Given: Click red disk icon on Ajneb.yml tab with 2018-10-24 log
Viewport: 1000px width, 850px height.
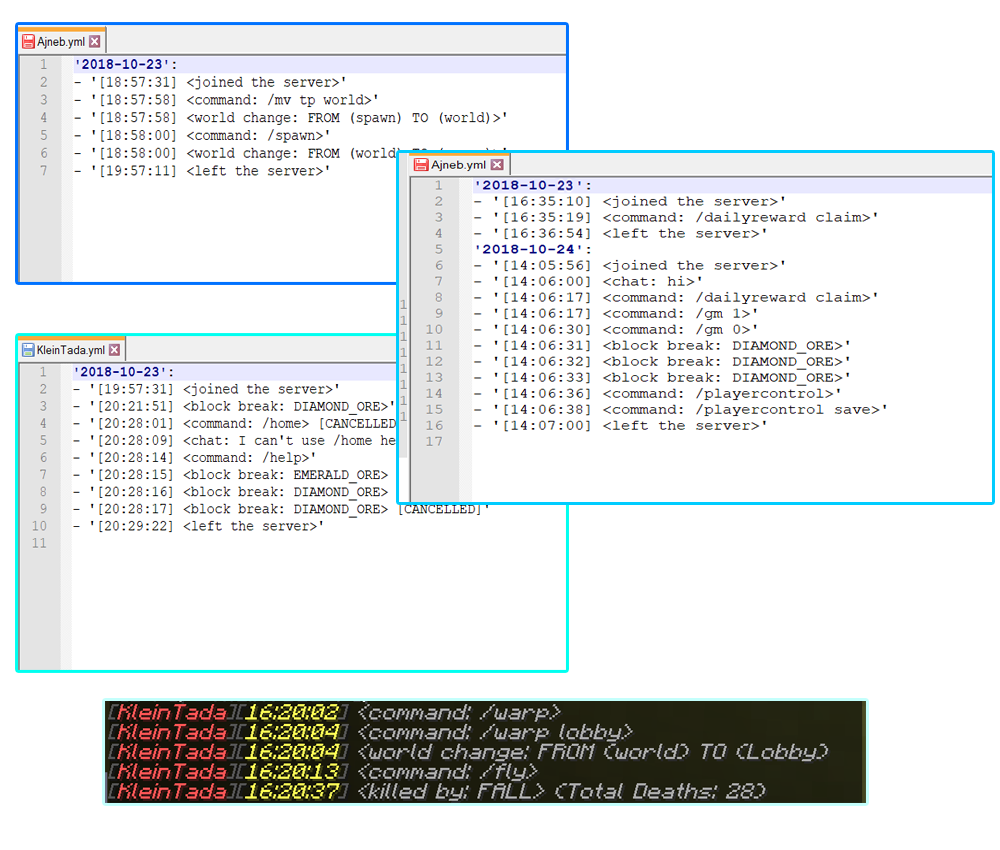Looking at the screenshot, I should [421, 165].
